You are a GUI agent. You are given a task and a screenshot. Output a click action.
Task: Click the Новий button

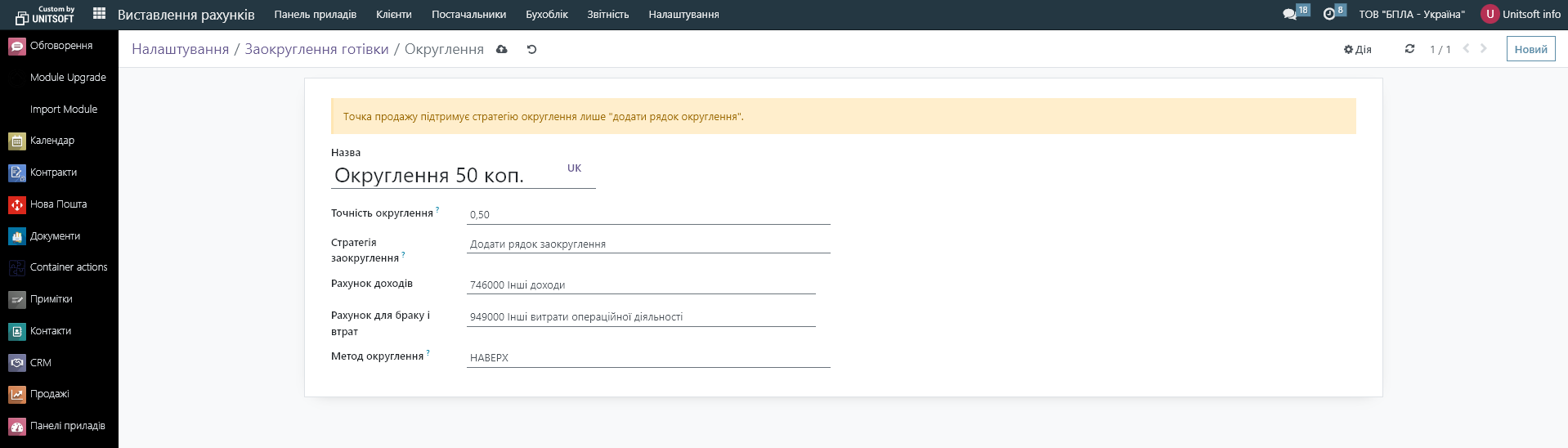(x=1530, y=49)
